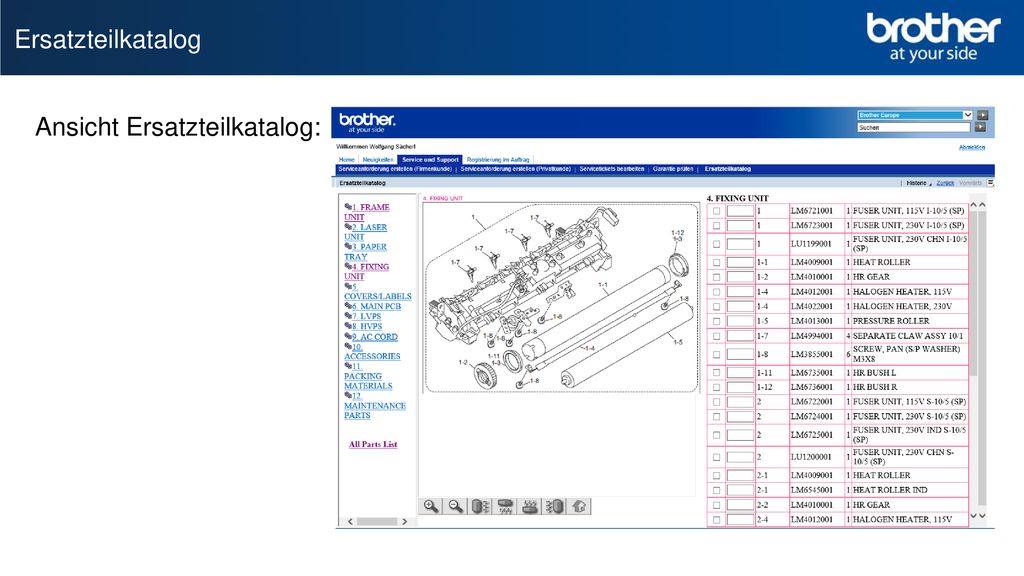Open Garantie prüfen submenu item
Screen dimensions: 1024x576
(673, 169)
